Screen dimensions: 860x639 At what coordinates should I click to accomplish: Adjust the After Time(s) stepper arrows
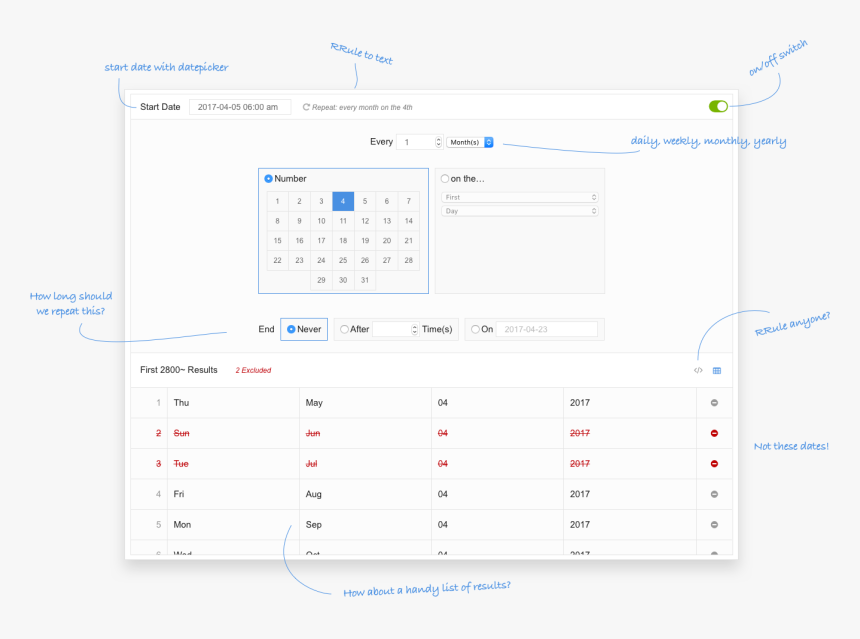pyautogui.click(x=415, y=329)
